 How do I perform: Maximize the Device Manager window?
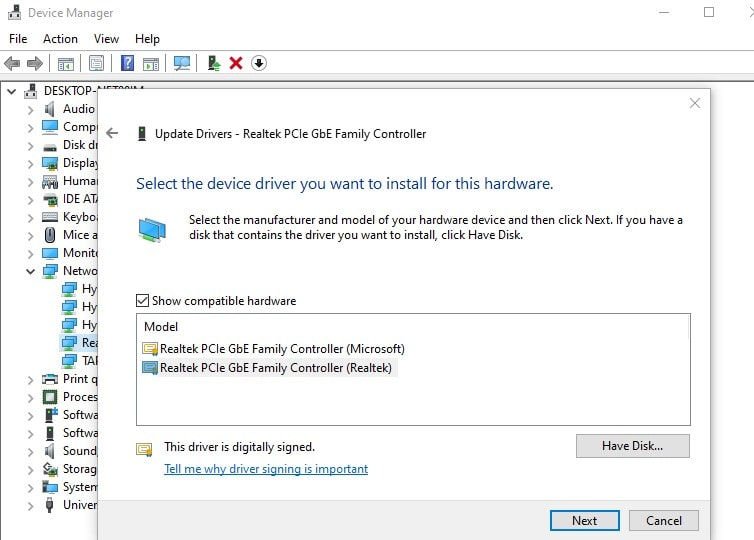(709, 12)
